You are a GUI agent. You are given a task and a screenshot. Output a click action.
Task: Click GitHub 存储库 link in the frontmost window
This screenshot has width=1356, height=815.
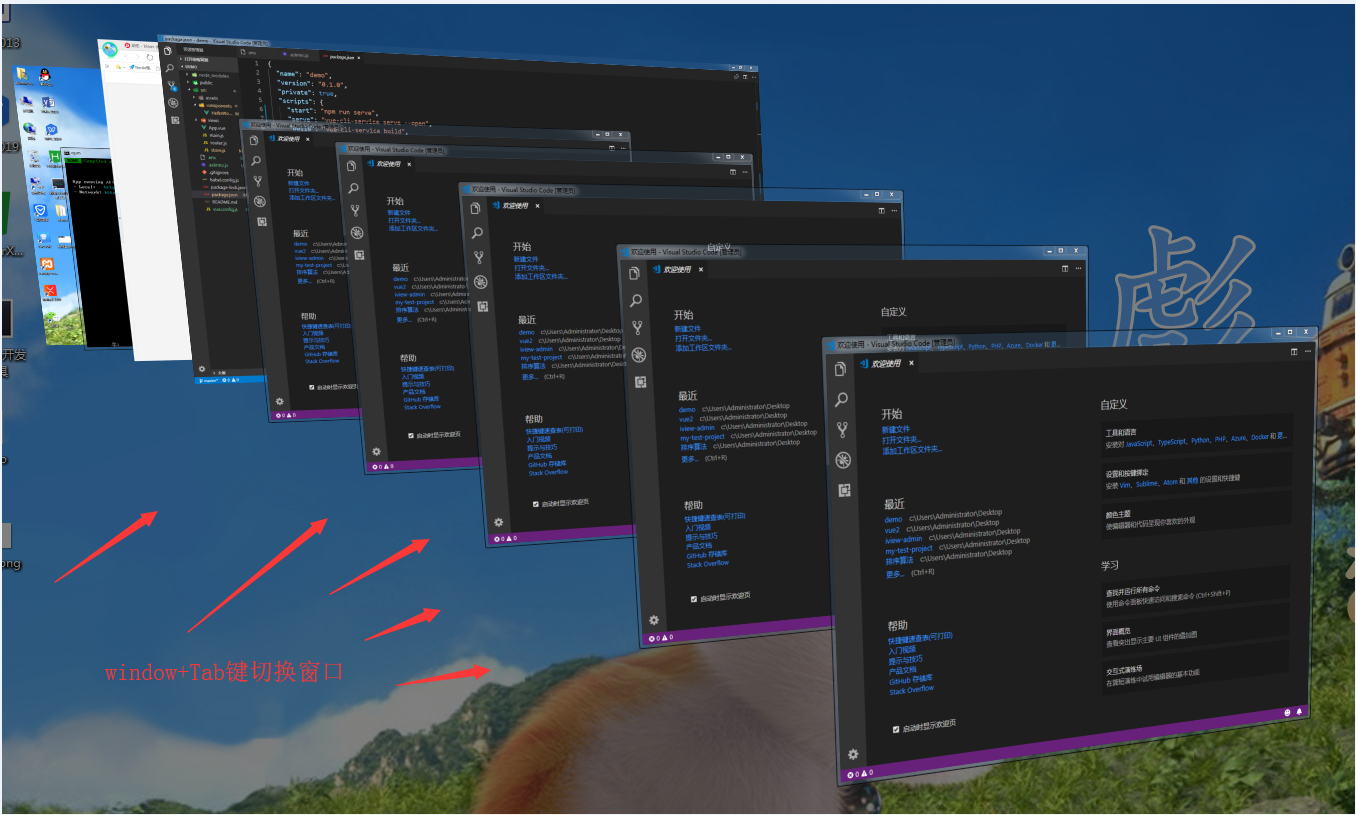(910, 679)
